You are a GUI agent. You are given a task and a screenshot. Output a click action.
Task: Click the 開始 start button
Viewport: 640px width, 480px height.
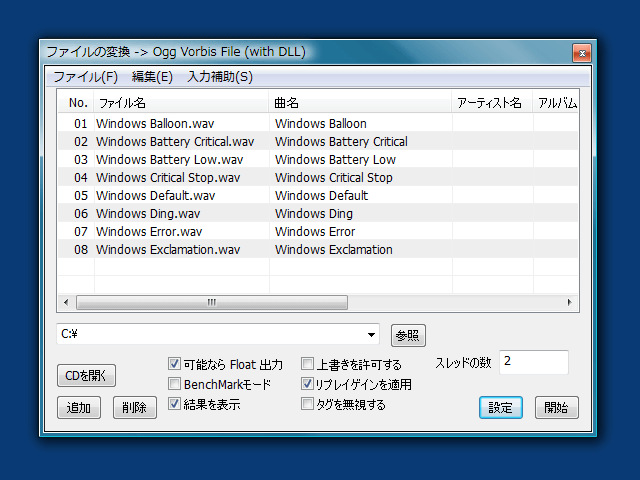[557, 407]
